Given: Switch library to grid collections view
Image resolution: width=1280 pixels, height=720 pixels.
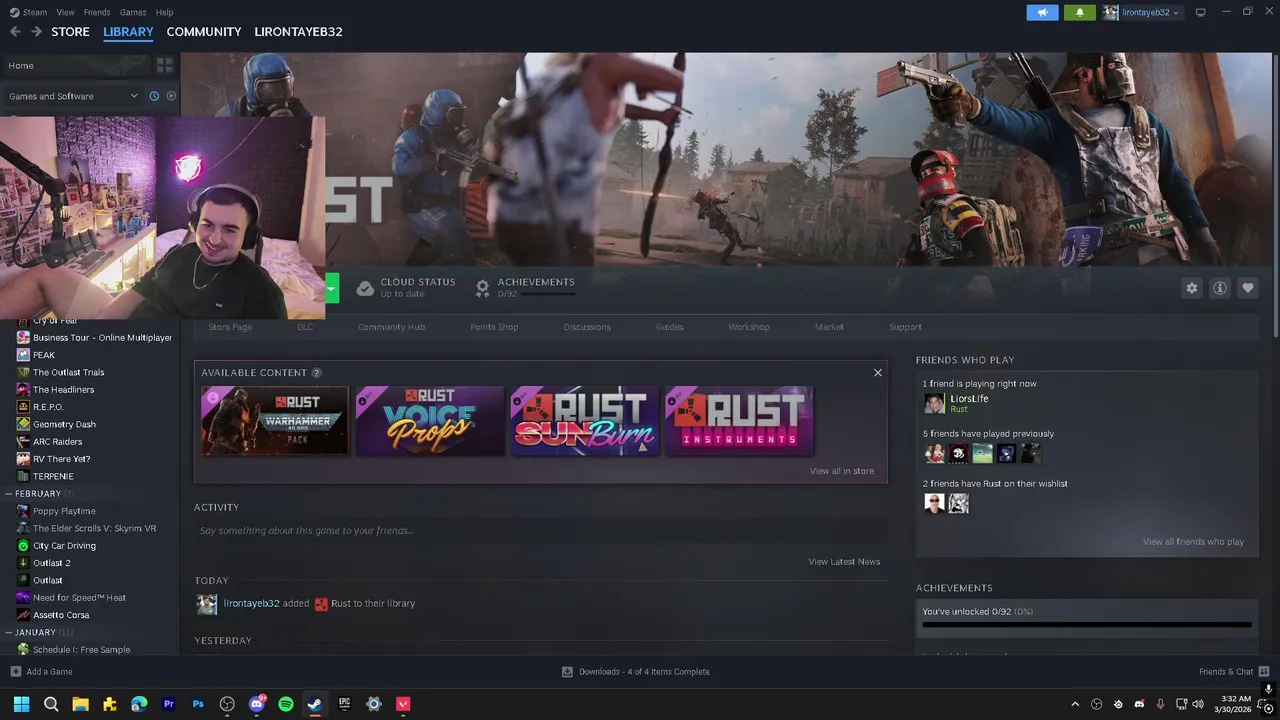Looking at the screenshot, I should click(x=165, y=65).
